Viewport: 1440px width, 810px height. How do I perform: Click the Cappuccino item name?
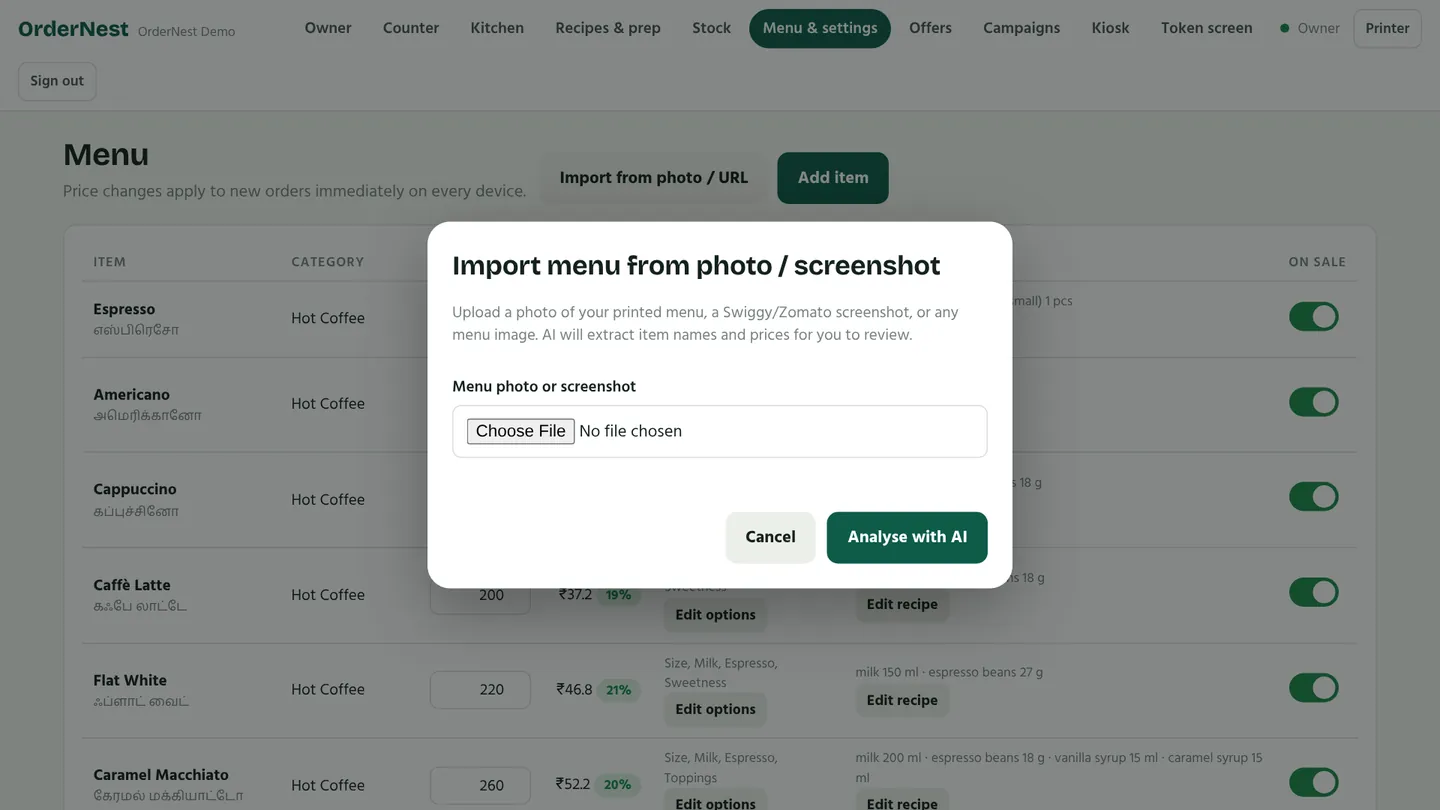click(135, 489)
